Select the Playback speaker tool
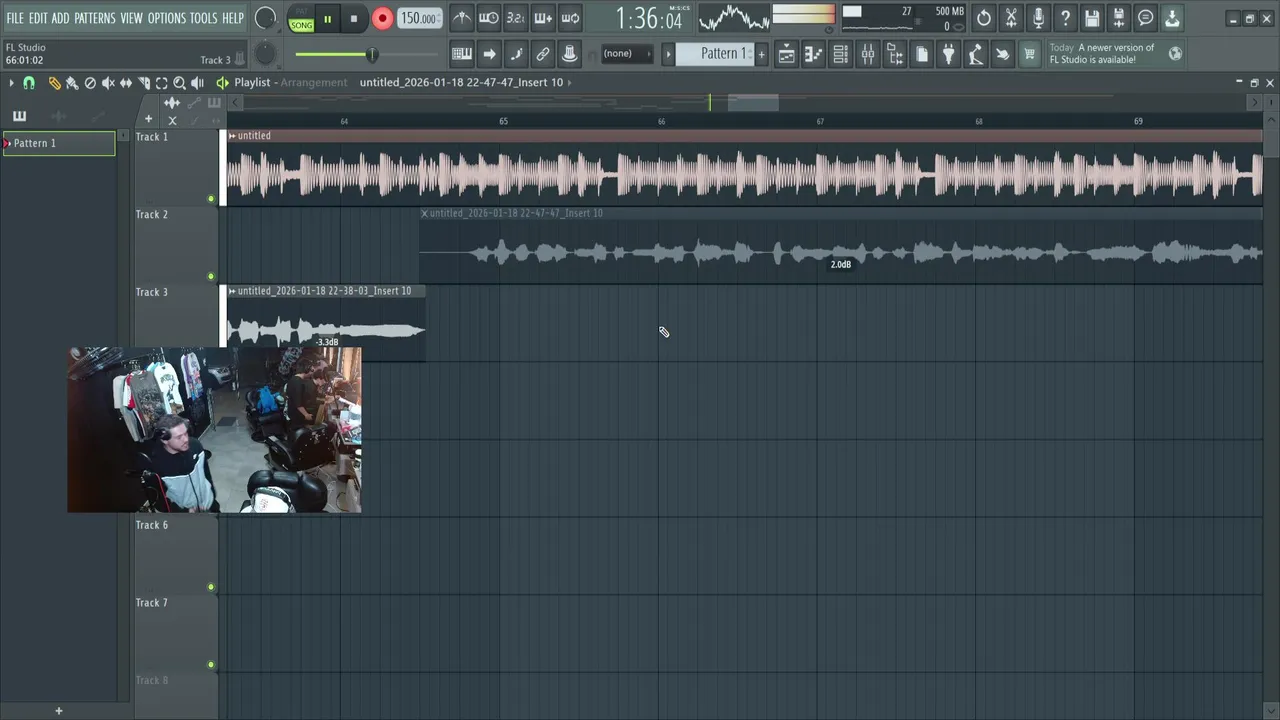Viewport: 1280px width, 720px height. [x=197, y=83]
